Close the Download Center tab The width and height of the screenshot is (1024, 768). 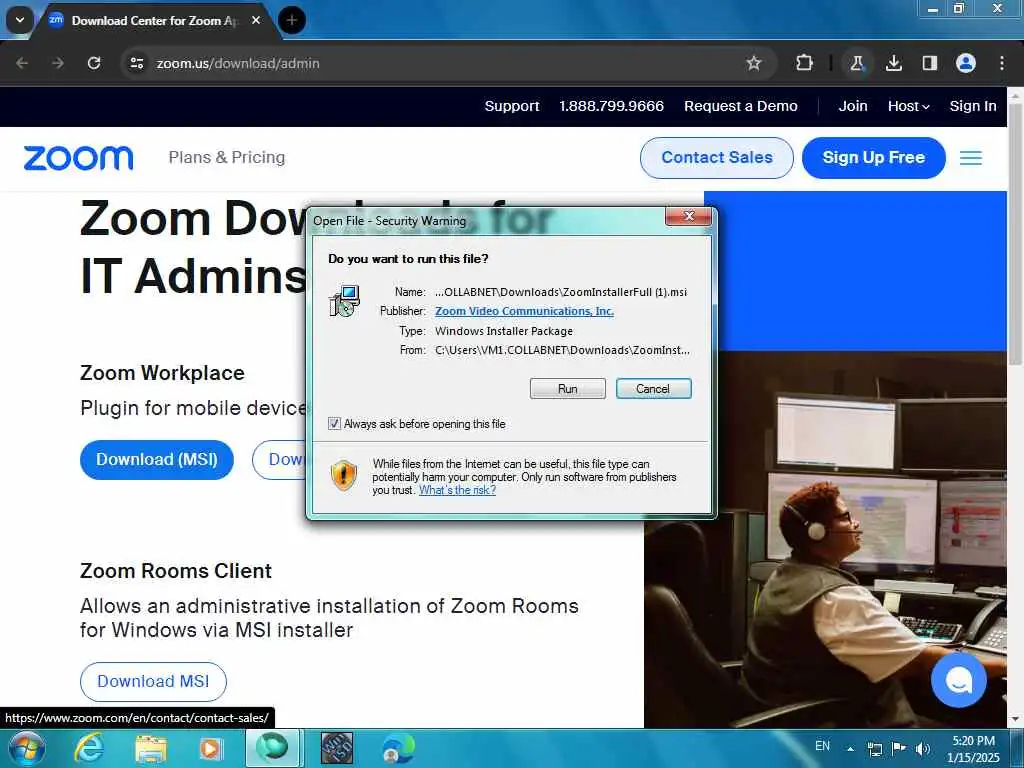point(256,20)
